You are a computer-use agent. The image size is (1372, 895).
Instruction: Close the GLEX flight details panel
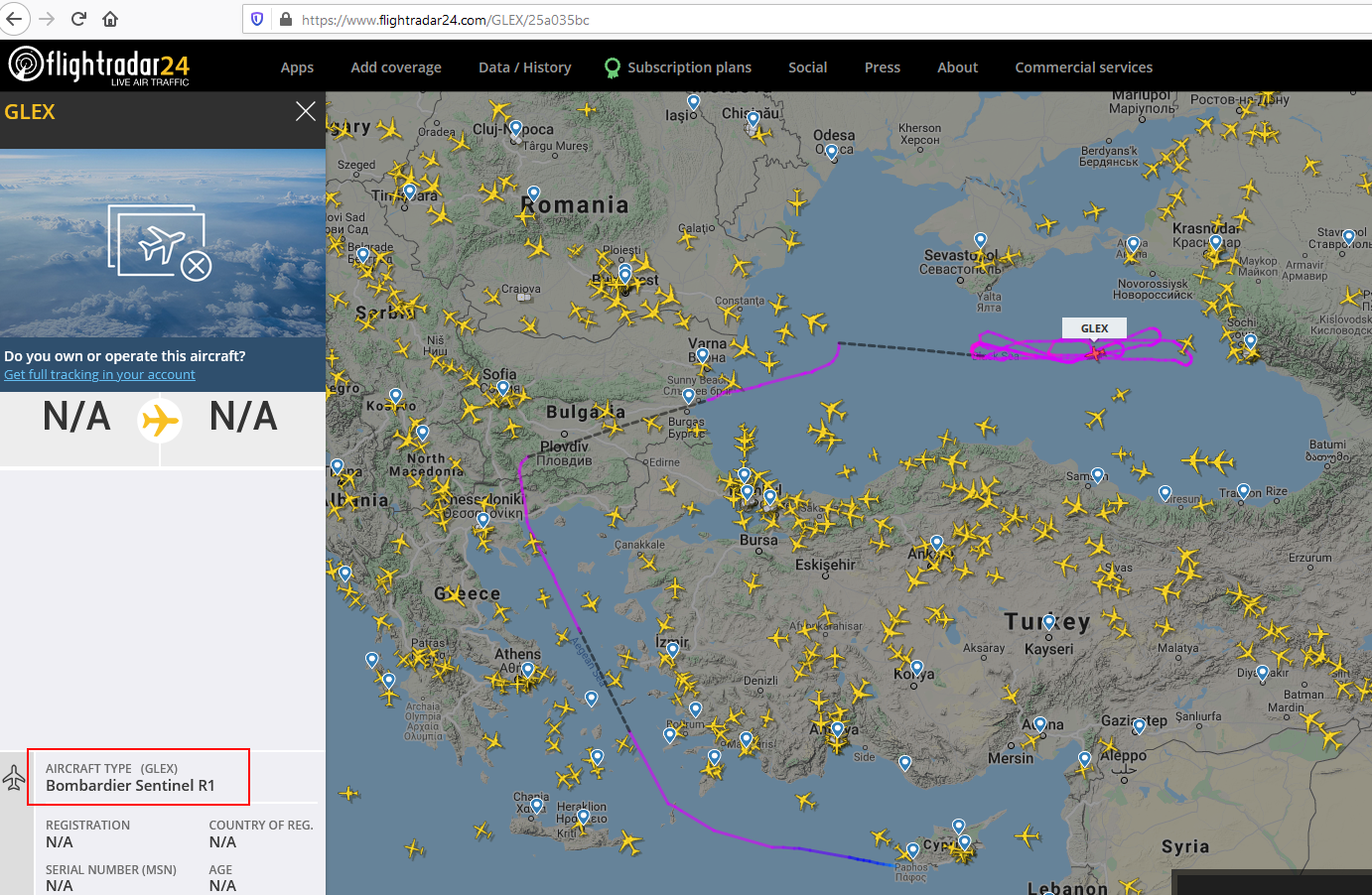coord(306,111)
